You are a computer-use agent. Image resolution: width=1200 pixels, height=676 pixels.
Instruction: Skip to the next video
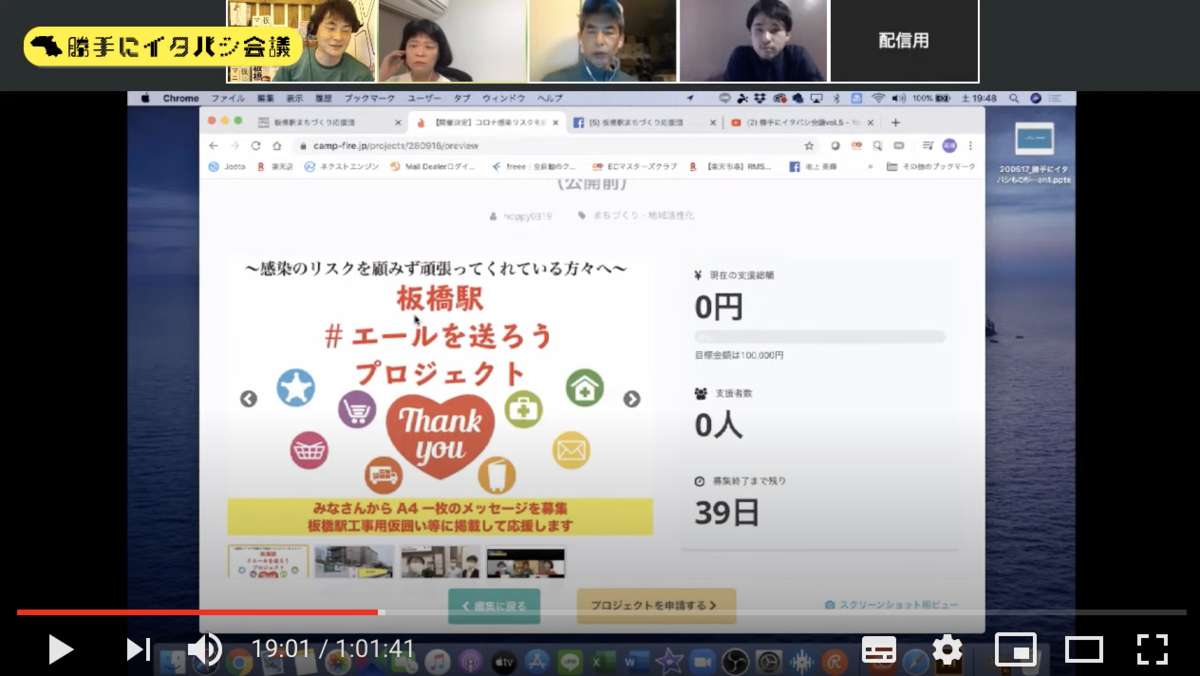pyautogui.click(x=138, y=650)
